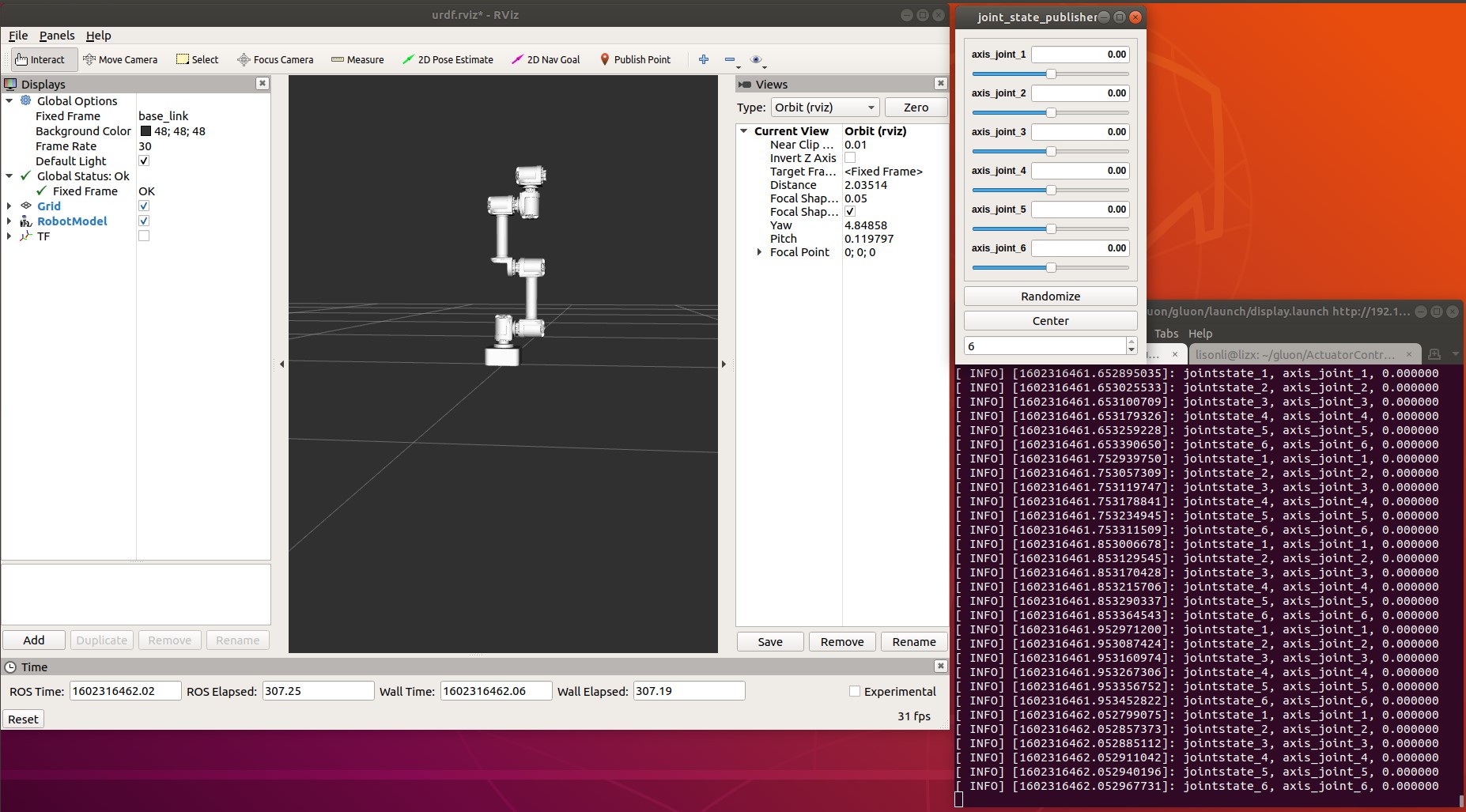Collapse the Current View tree entry
This screenshot has height=812, width=1466.
click(744, 130)
